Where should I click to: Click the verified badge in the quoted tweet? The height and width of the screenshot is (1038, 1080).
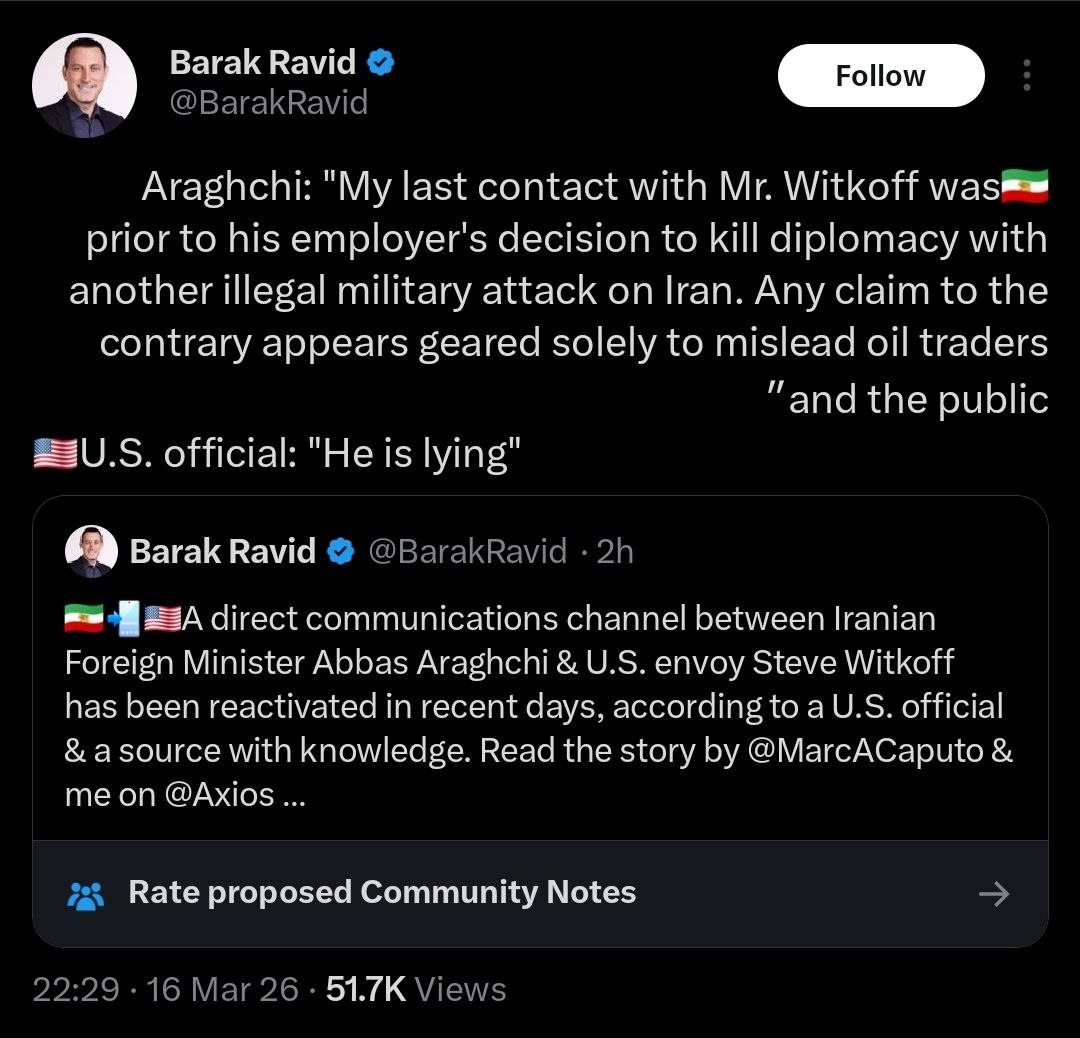tap(342, 551)
